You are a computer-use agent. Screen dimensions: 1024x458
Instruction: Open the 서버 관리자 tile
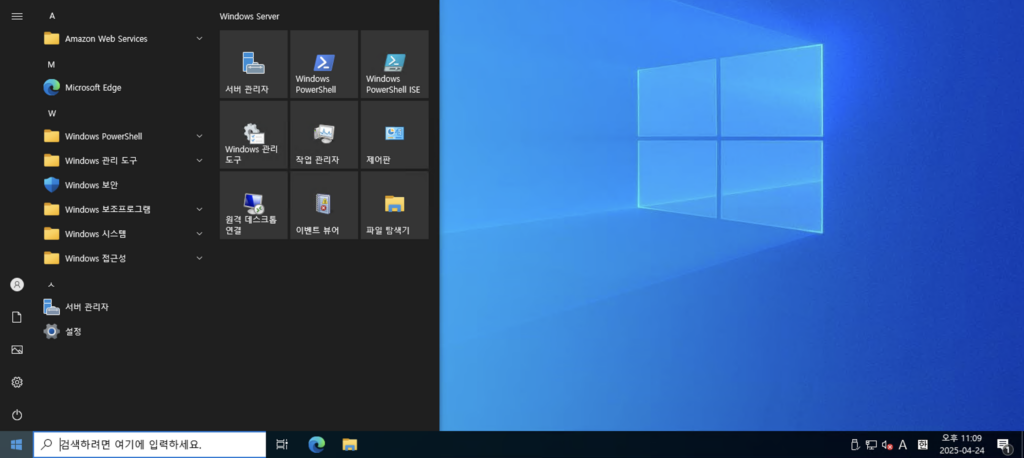(253, 64)
